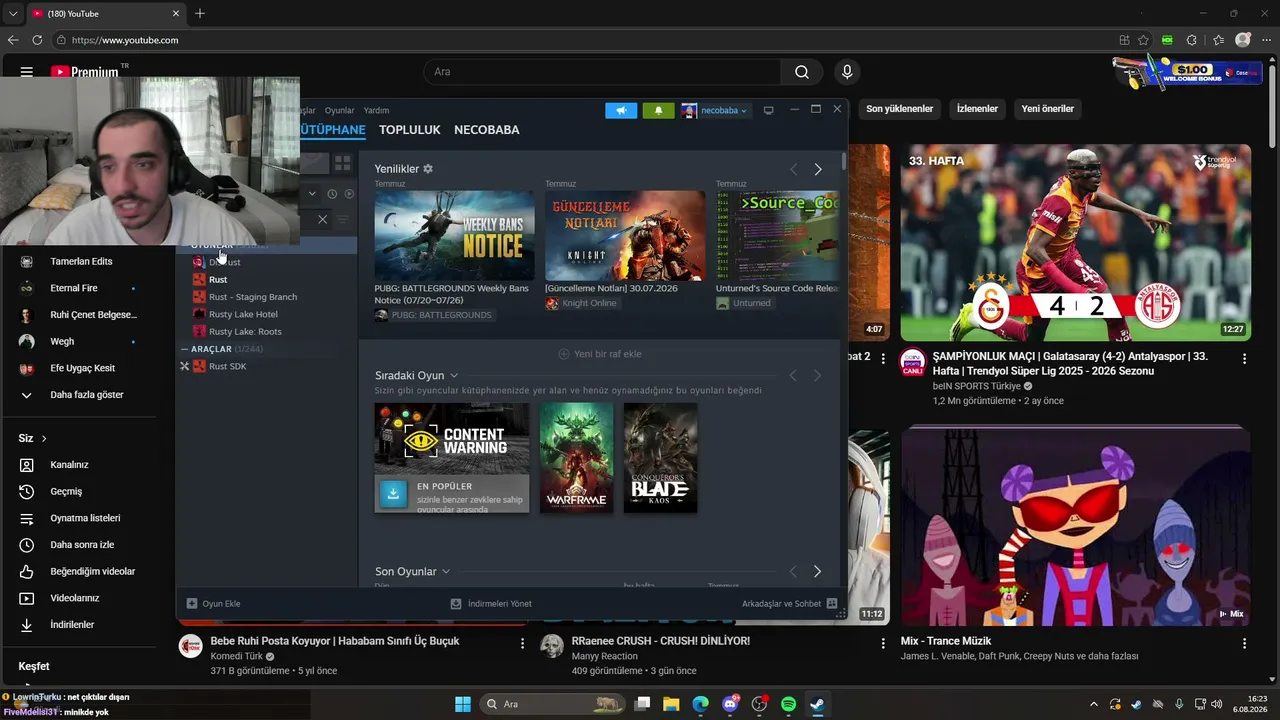Click Yeni bir raf ekle
Image resolution: width=1280 pixels, height=720 pixels.
point(600,354)
